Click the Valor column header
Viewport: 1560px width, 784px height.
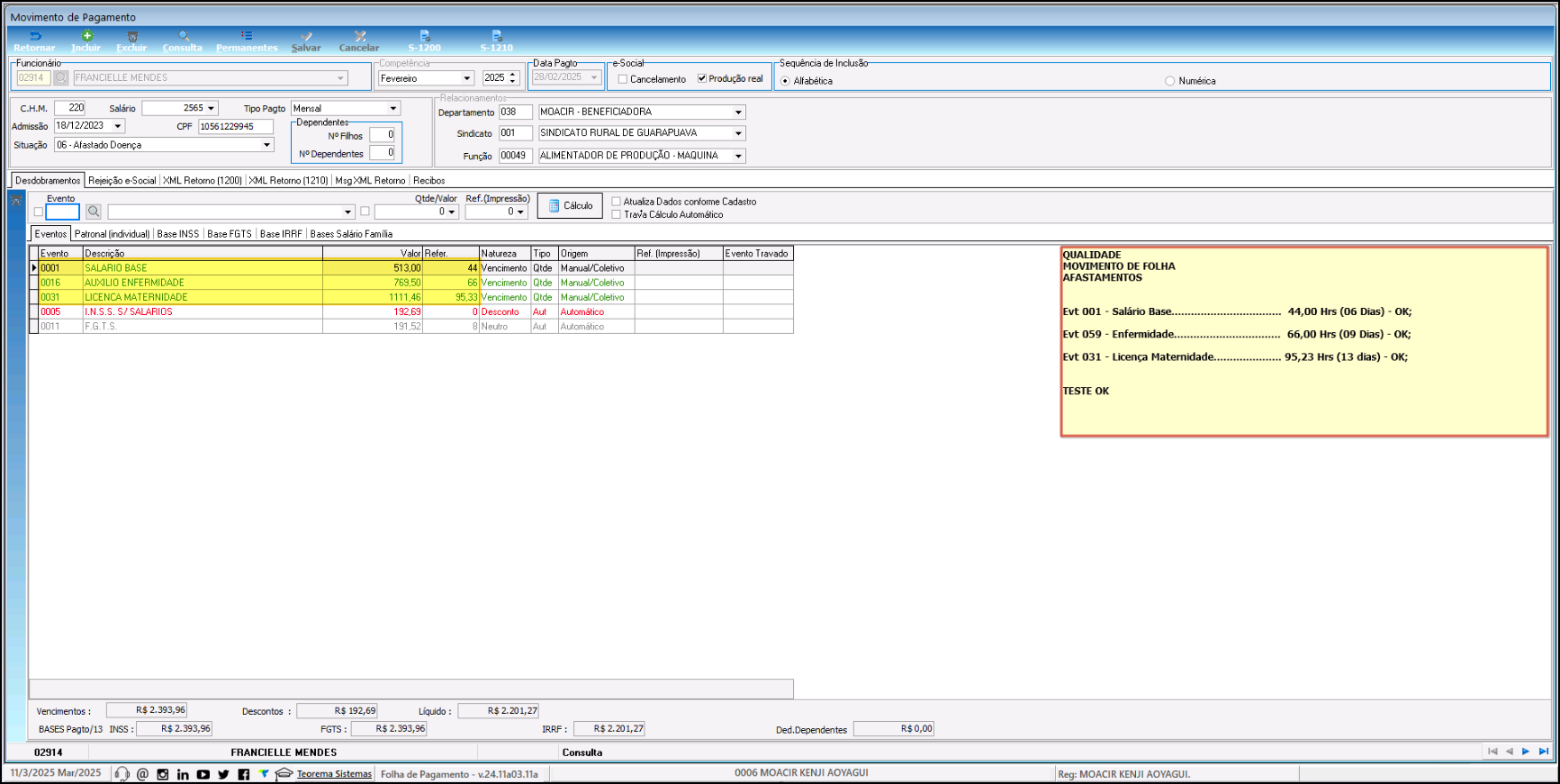pos(373,254)
